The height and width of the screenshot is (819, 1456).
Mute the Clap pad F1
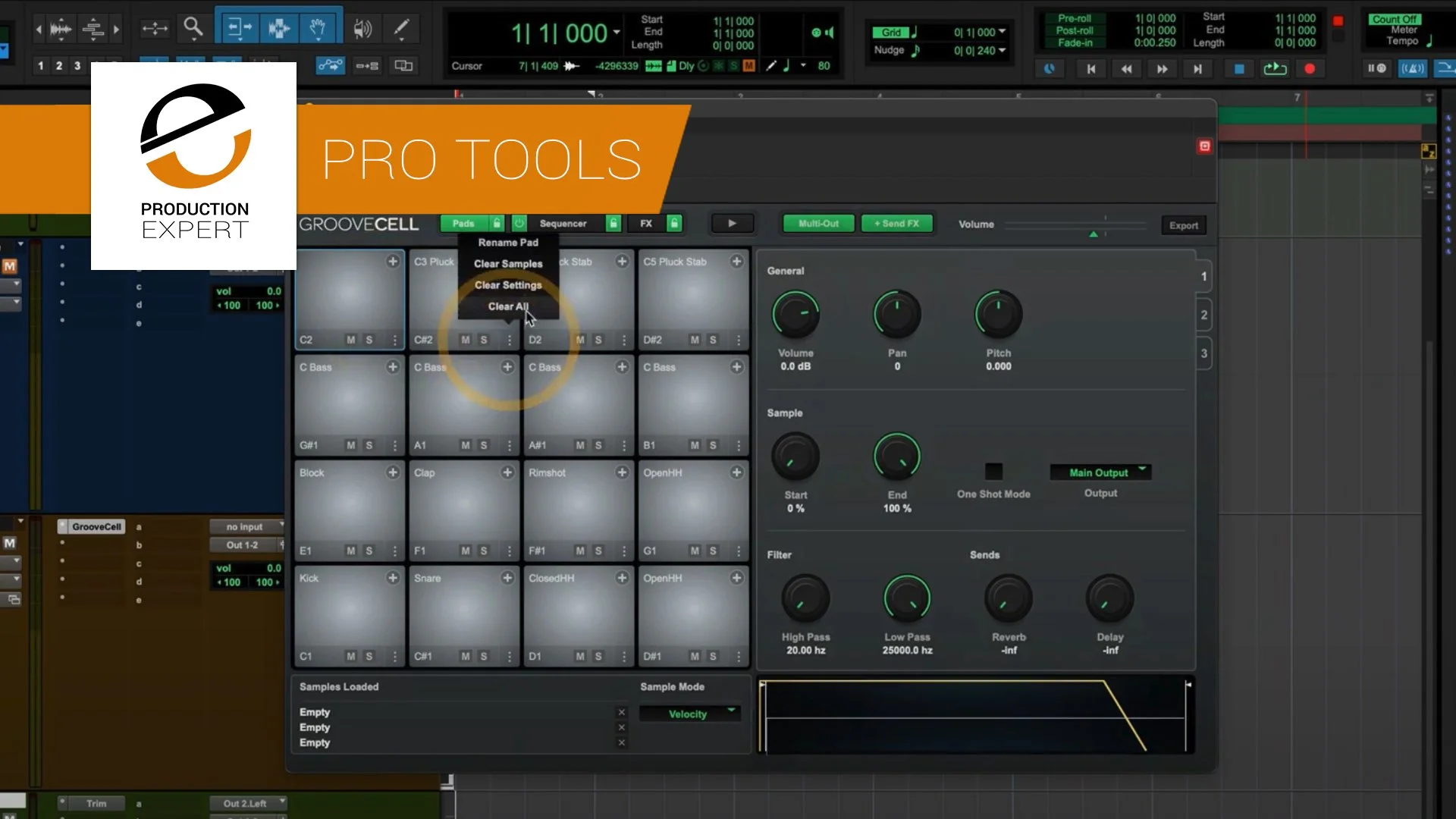pos(465,551)
